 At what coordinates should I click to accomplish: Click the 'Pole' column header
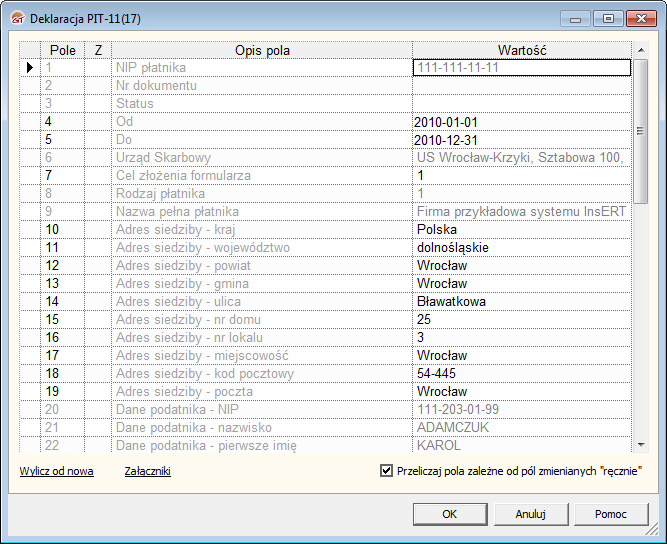click(62, 50)
